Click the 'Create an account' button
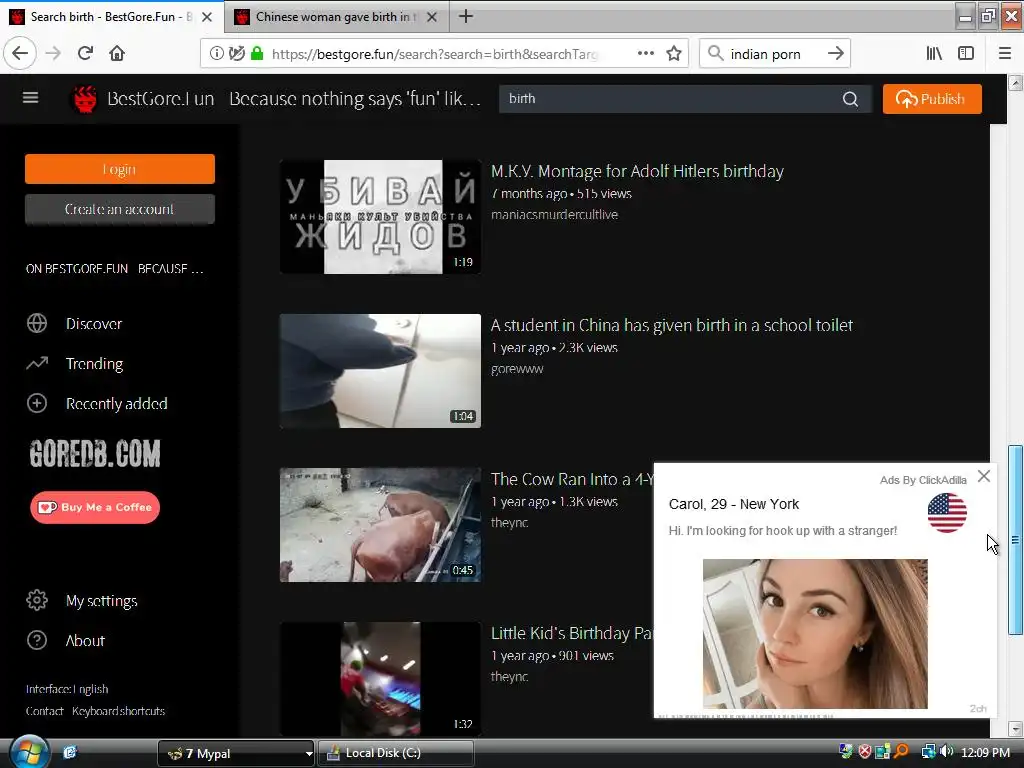The height and width of the screenshot is (768, 1024). [120, 209]
